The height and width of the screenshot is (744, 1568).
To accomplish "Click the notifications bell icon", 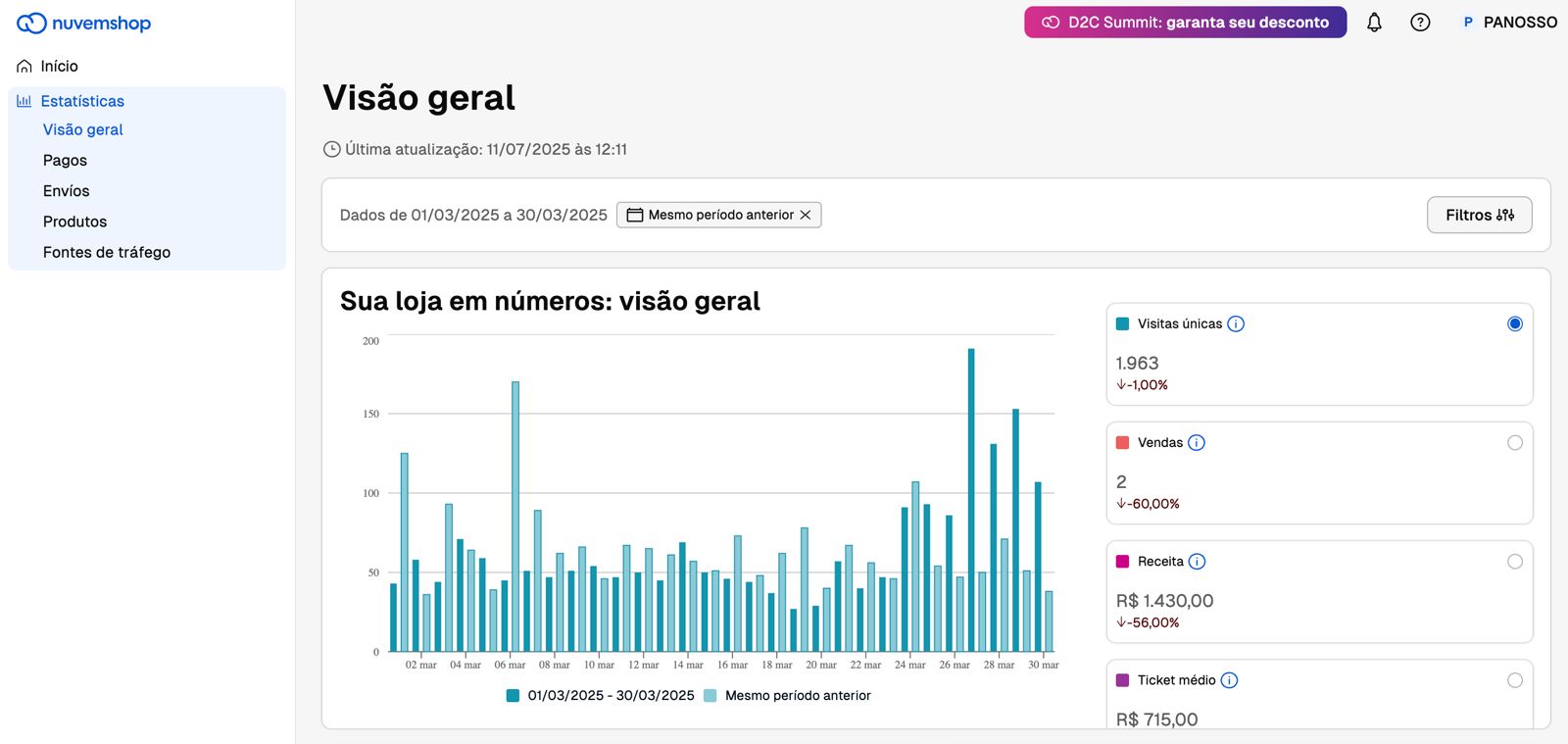I will click(x=1374, y=23).
